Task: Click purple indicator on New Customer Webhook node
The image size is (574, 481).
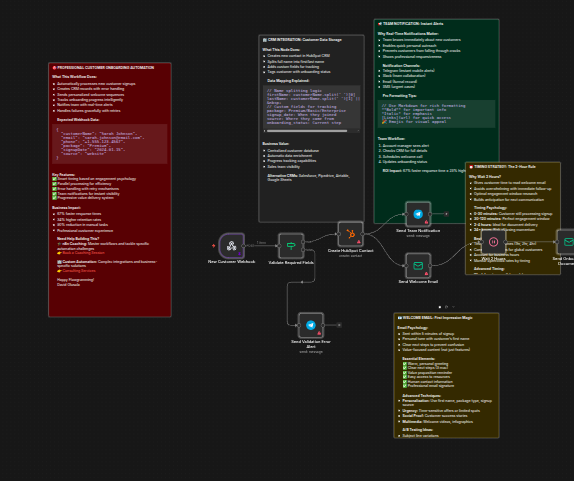Action: pyautogui.click(x=239, y=253)
